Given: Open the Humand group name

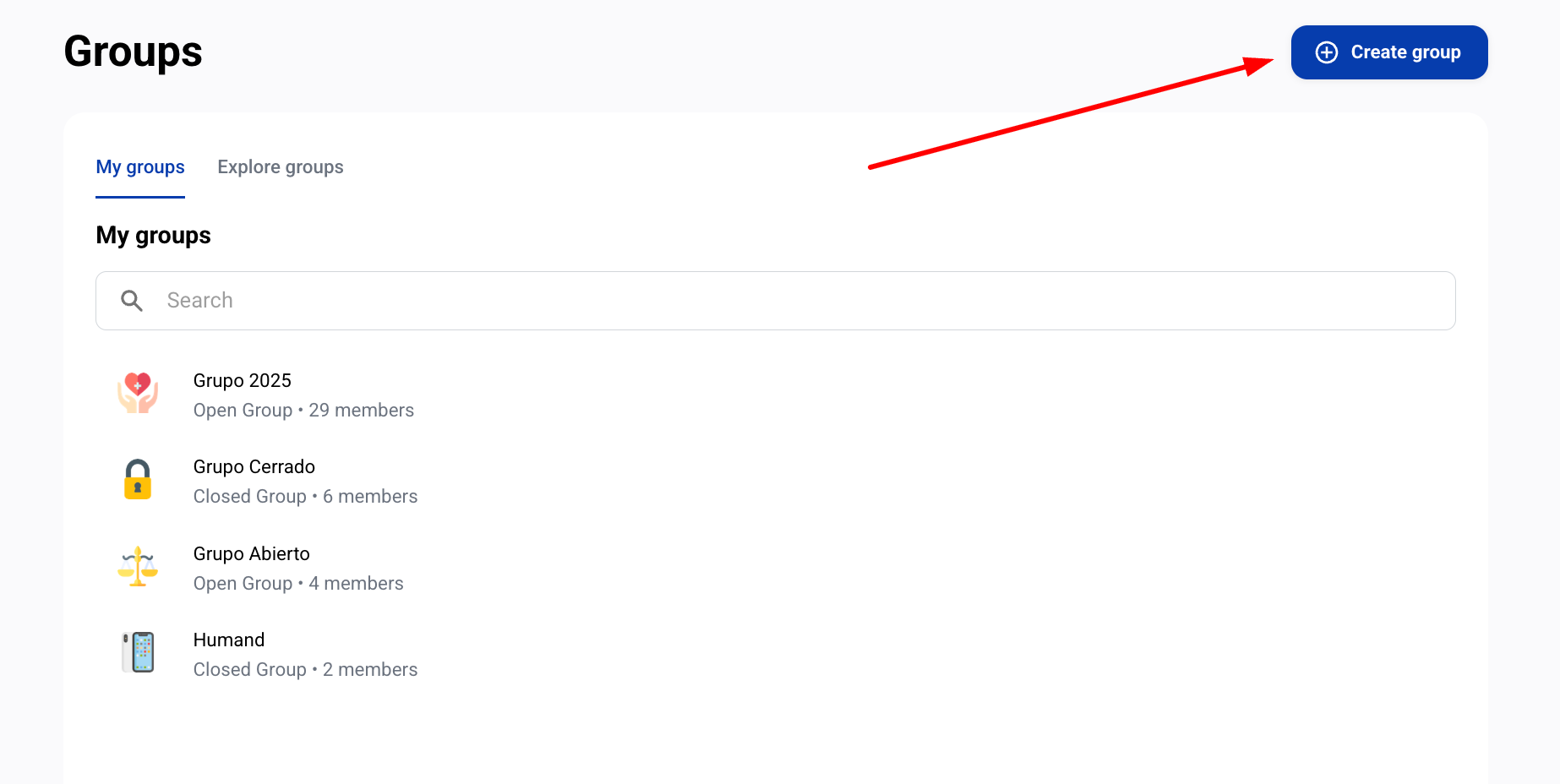Looking at the screenshot, I should point(229,640).
